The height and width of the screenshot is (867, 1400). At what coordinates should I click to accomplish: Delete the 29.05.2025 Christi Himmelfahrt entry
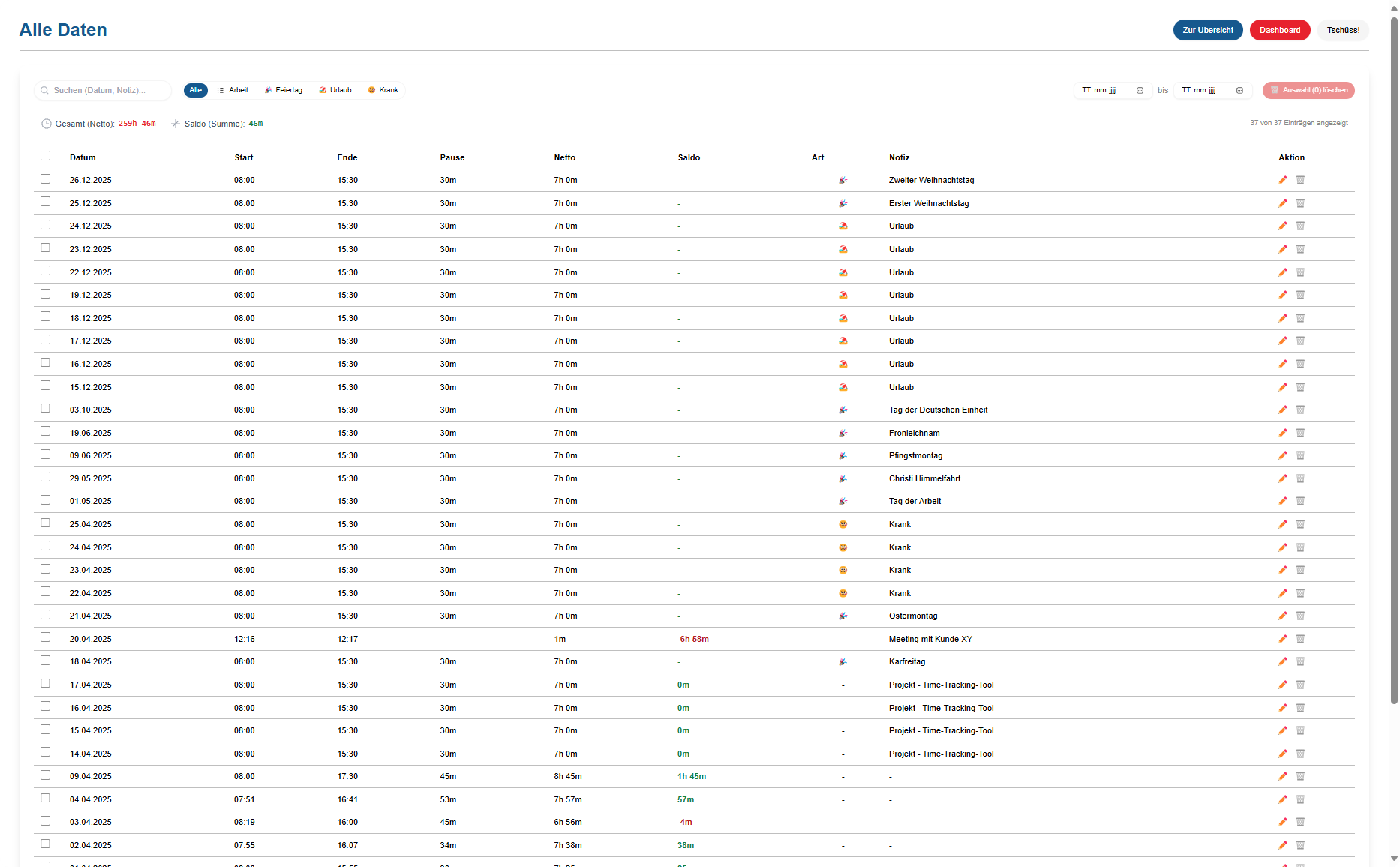1300,478
